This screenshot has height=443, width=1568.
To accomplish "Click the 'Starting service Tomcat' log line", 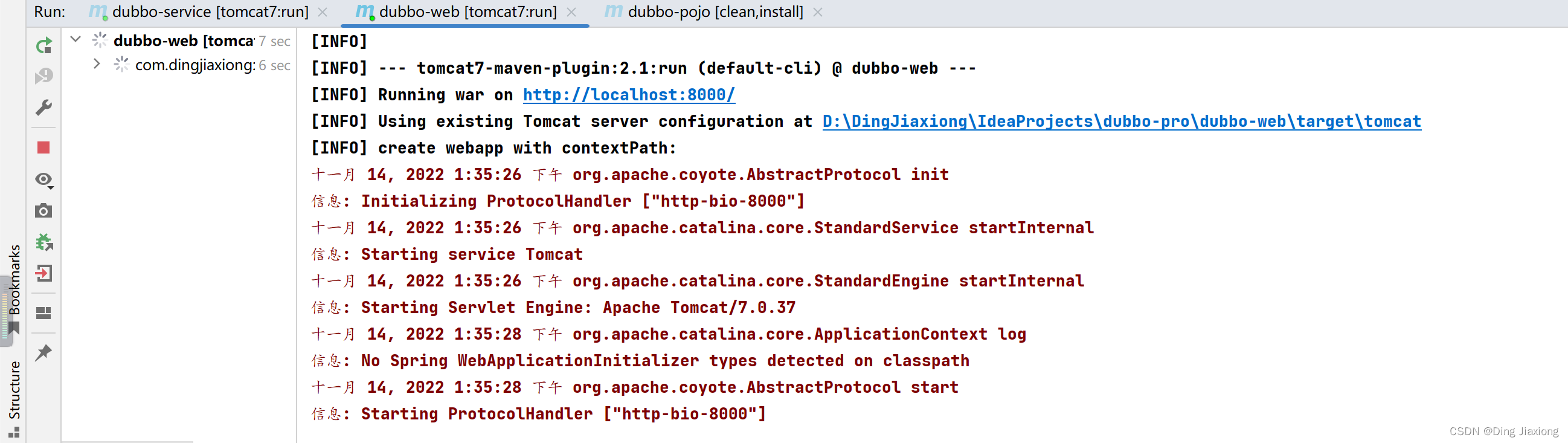I will [448, 254].
